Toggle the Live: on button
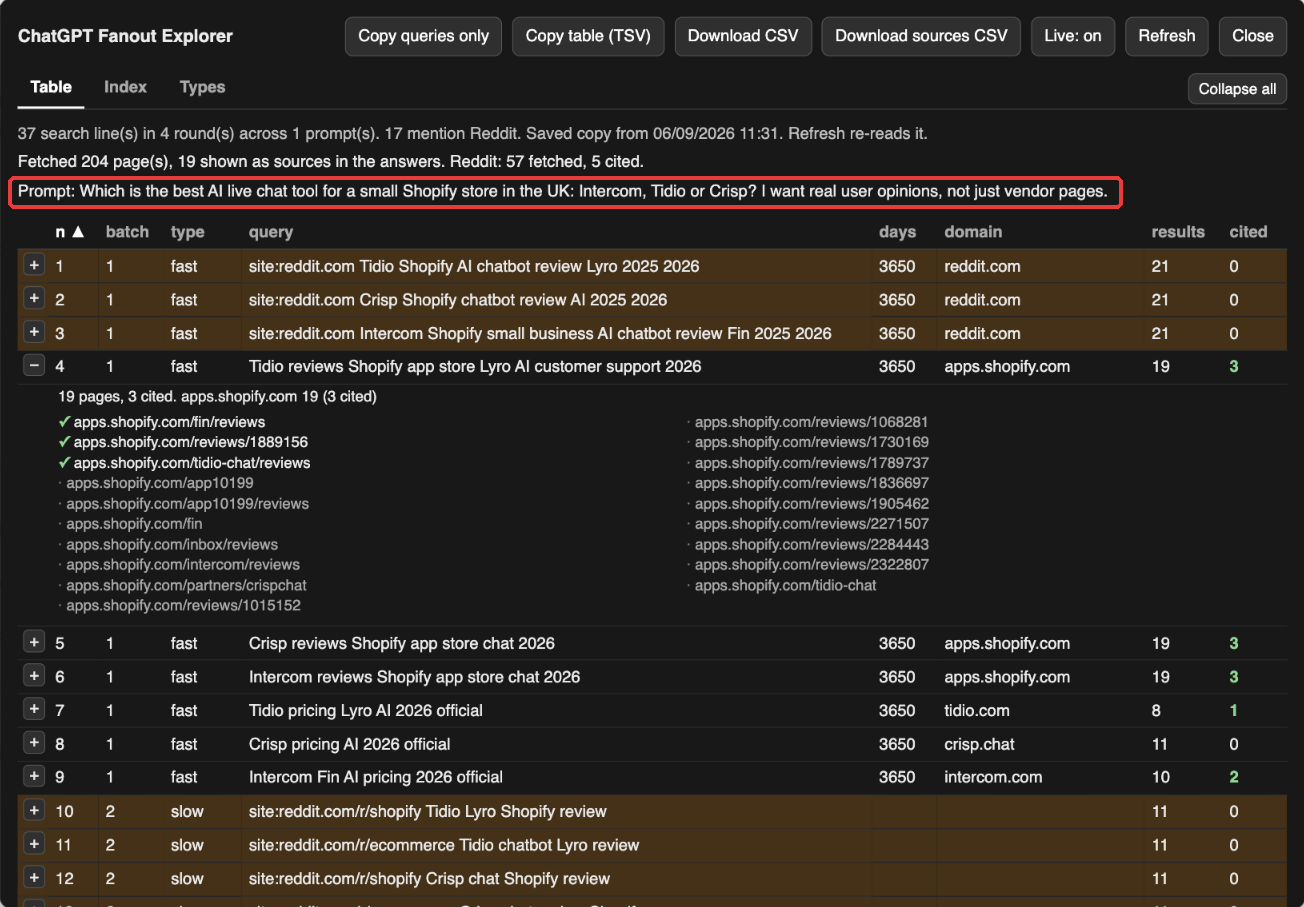 pos(1072,36)
